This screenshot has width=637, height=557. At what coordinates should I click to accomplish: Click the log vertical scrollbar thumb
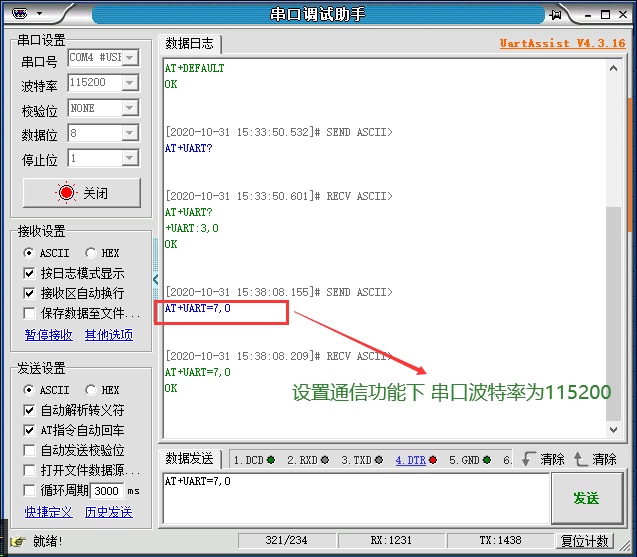point(613,314)
